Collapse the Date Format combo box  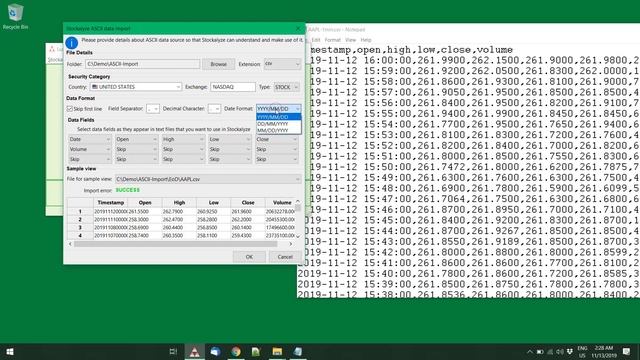click(x=279, y=109)
